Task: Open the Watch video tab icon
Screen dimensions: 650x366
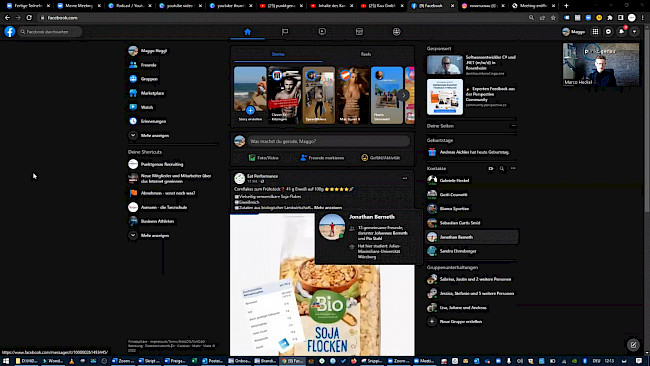Action: [322, 32]
